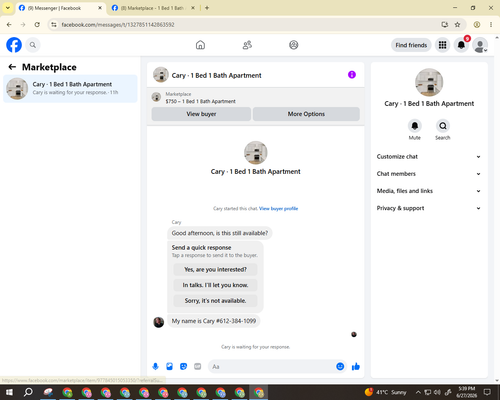
Task: Click the browser address bar URL
Action: pos(118,25)
